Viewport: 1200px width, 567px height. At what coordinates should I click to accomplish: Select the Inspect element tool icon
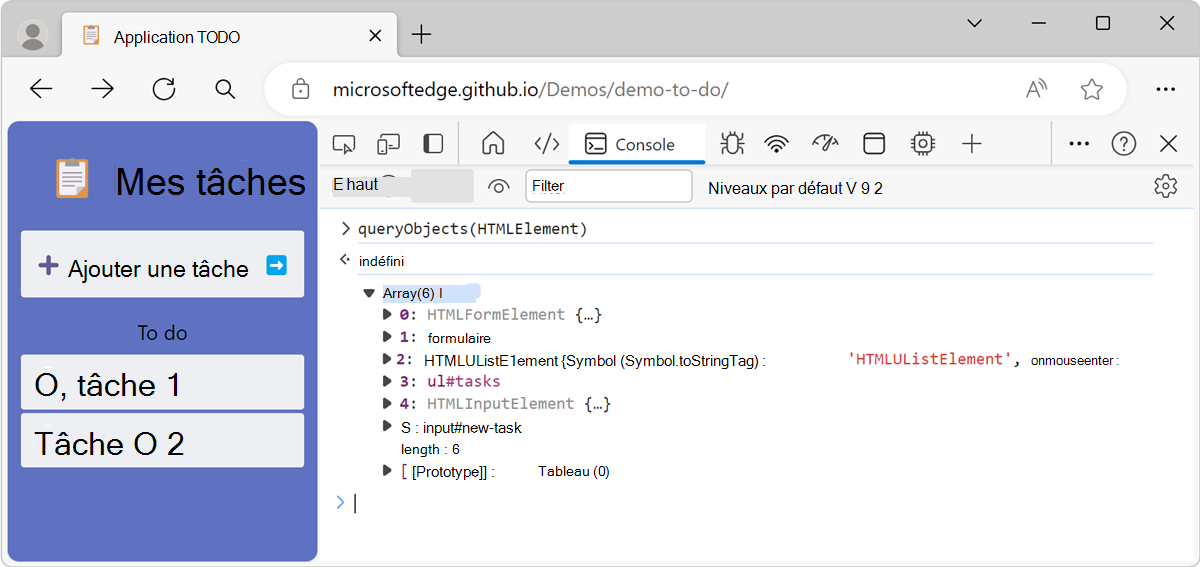coord(344,144)
